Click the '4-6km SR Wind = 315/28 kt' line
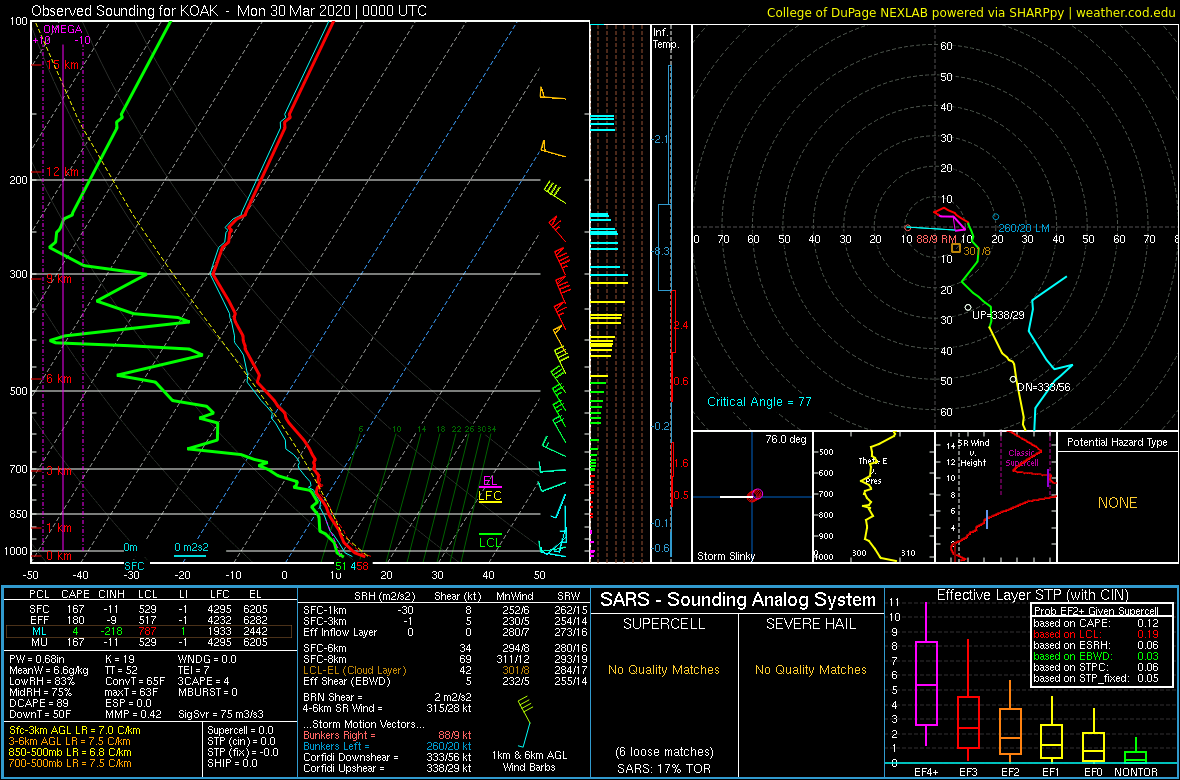1180x780 pixels. click(386, 707)
